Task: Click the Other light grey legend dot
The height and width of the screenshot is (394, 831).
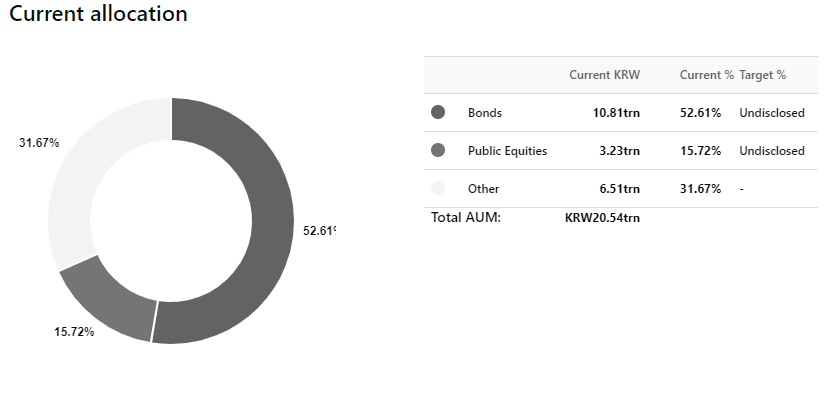Action: tap(438, 188)
